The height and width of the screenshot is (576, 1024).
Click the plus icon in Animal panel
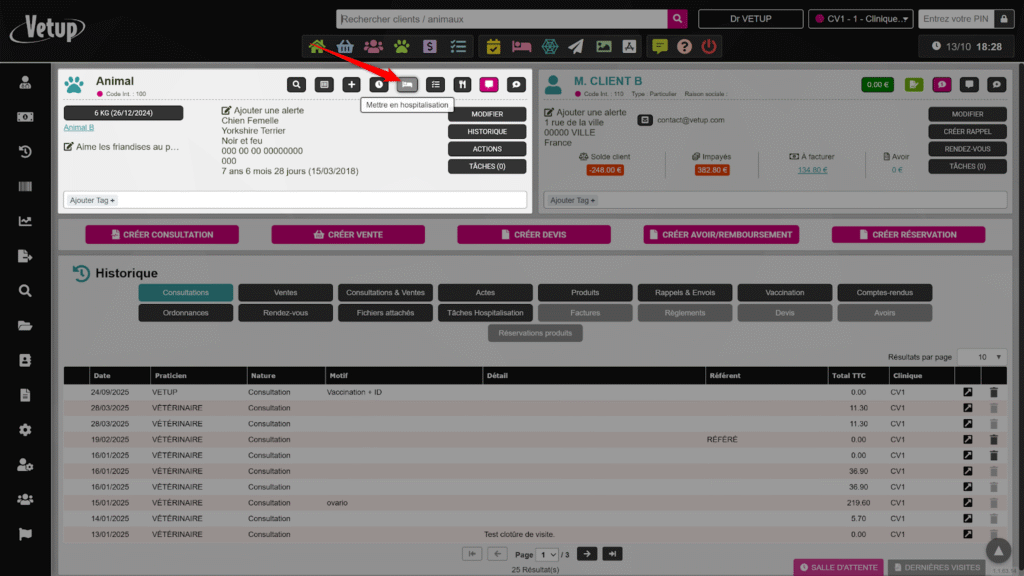click(x=351, y=85)
